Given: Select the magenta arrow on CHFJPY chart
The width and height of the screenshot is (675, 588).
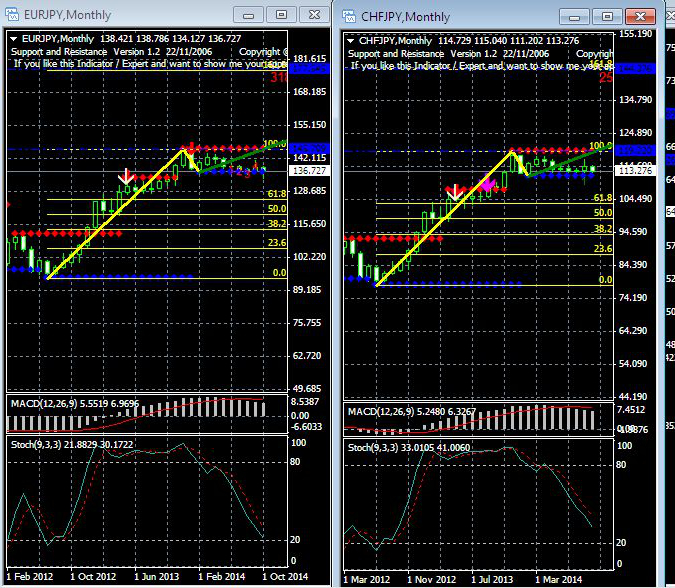Looking at the screenshot, I should (x=487, y=183).
